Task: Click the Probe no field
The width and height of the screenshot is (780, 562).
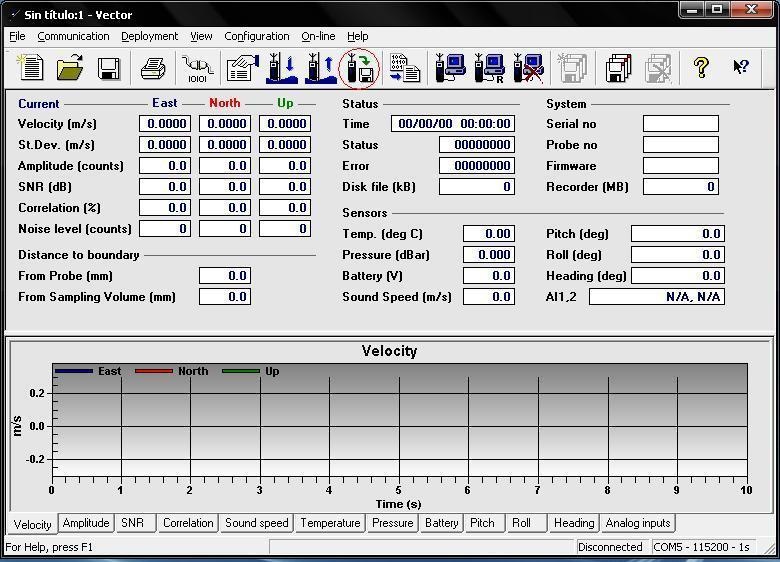Action: (x=681, y=145)
